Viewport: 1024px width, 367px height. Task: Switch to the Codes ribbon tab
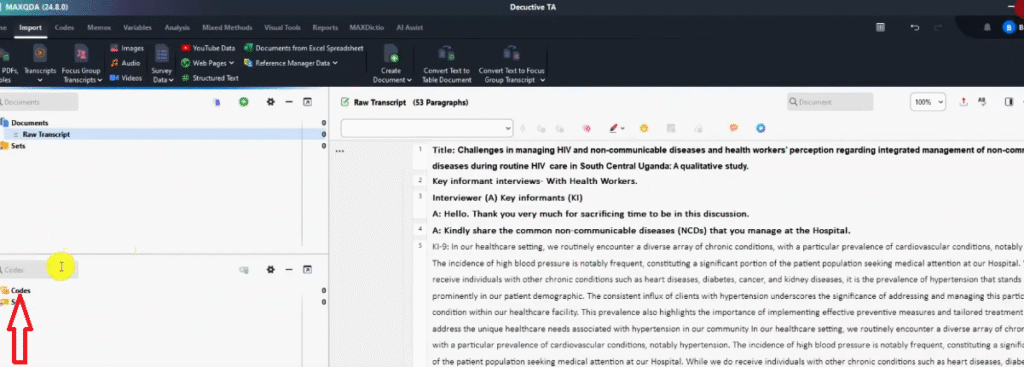pos(64,27)
